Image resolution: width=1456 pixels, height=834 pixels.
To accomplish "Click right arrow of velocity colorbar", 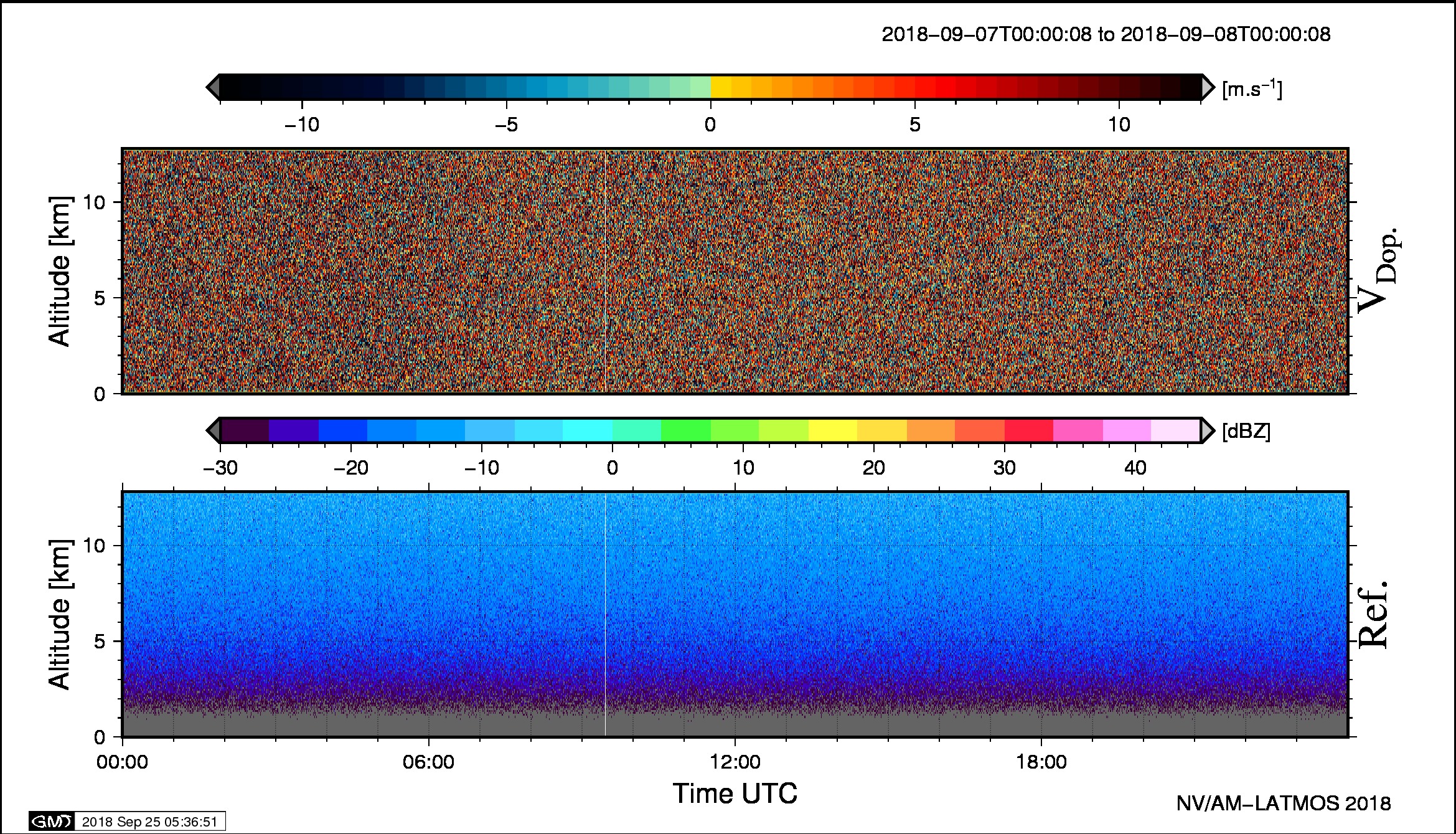I will coord(1208,87).
